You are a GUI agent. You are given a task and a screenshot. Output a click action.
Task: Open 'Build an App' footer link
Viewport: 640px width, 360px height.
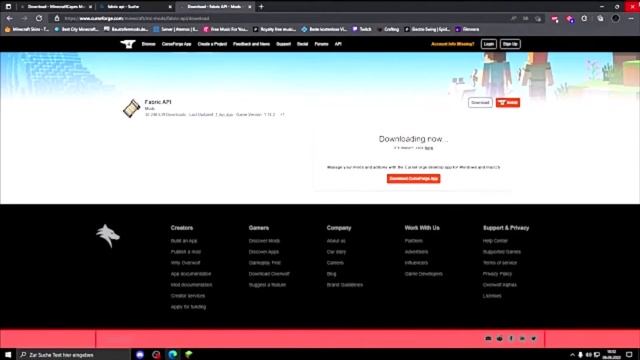click(184, 241)
